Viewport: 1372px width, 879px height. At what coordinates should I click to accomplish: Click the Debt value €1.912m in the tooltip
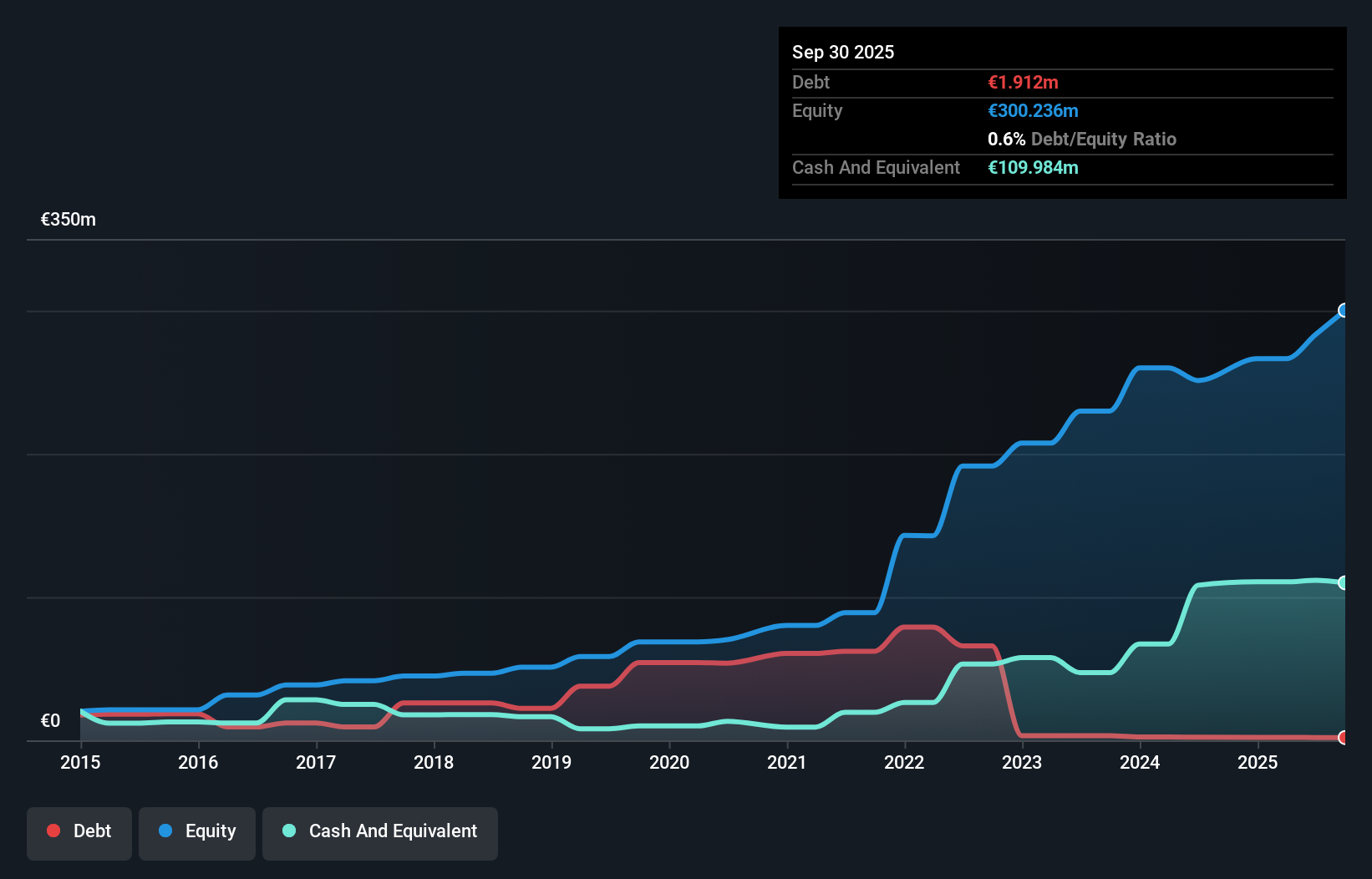click(x=1023, y=83)
